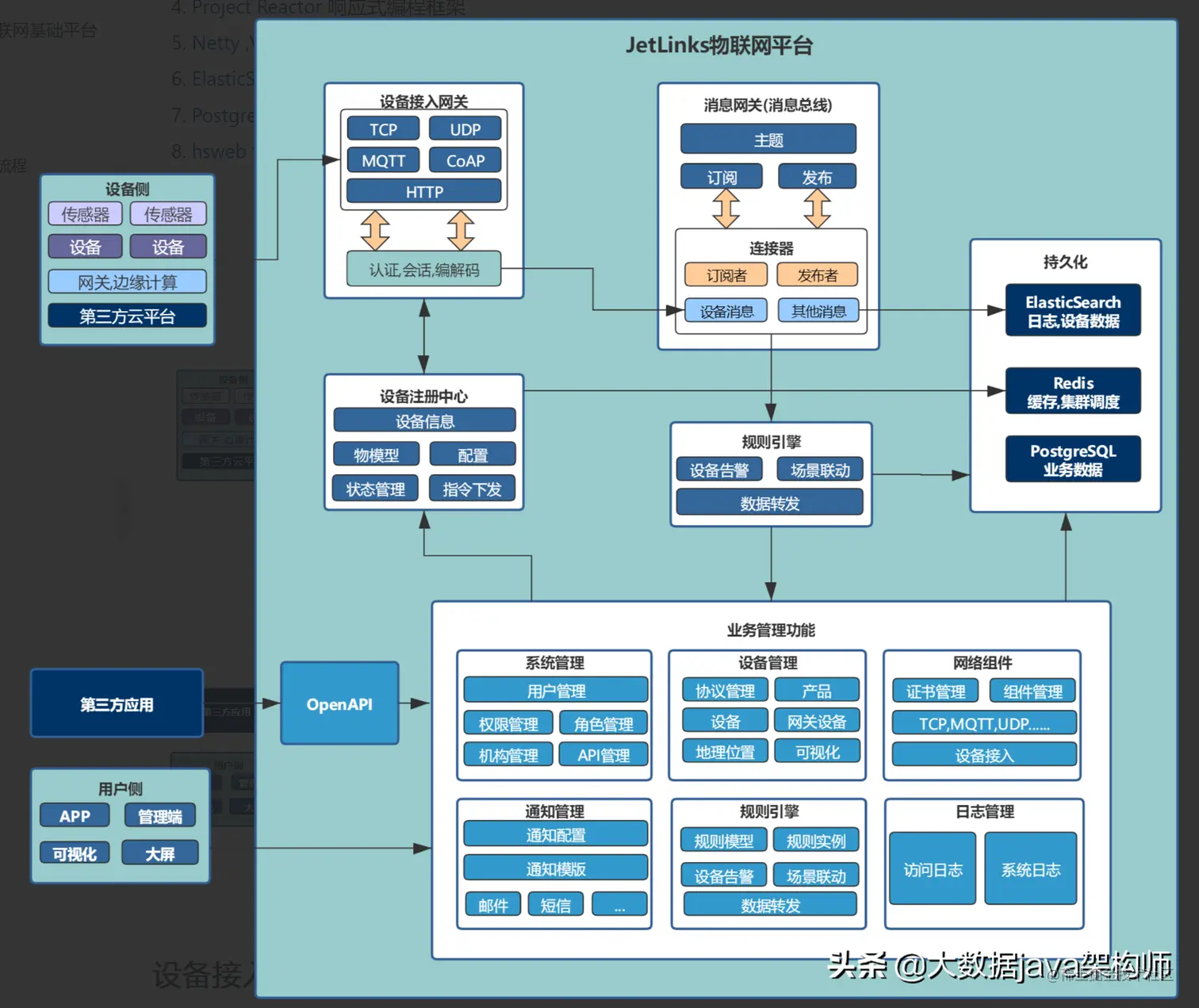This screenshot has width=1199, height=1008.
Task: Select the 产品 block in 设备管理
Action: click(x=817, y=691)
